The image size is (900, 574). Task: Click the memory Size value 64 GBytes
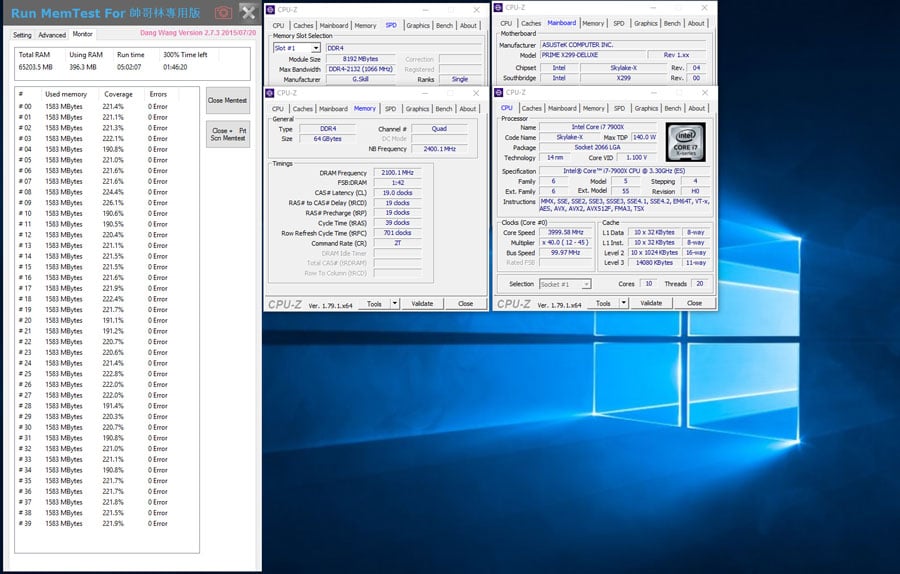pyautogui.click(x=327, y=139)
